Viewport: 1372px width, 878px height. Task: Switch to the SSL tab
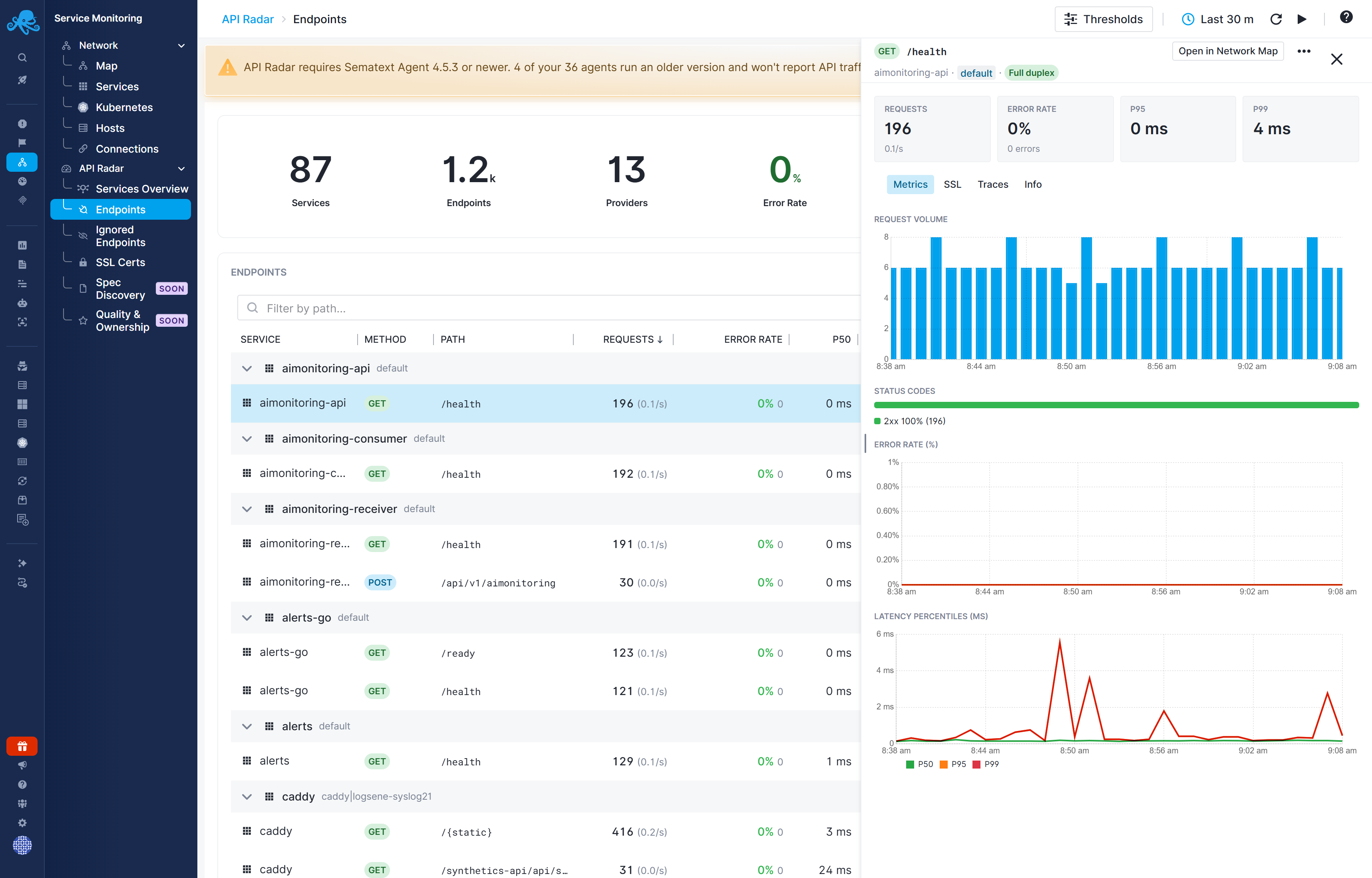click(952, 184)
